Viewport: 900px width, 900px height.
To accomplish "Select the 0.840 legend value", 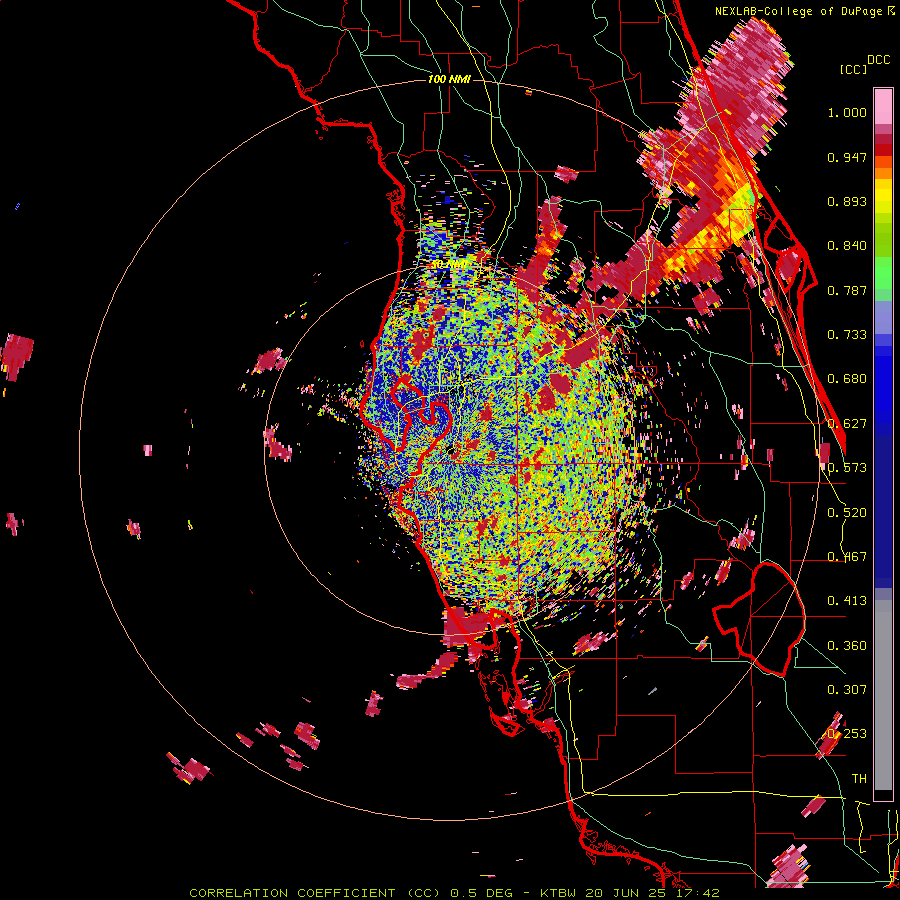I will point(847,246).
